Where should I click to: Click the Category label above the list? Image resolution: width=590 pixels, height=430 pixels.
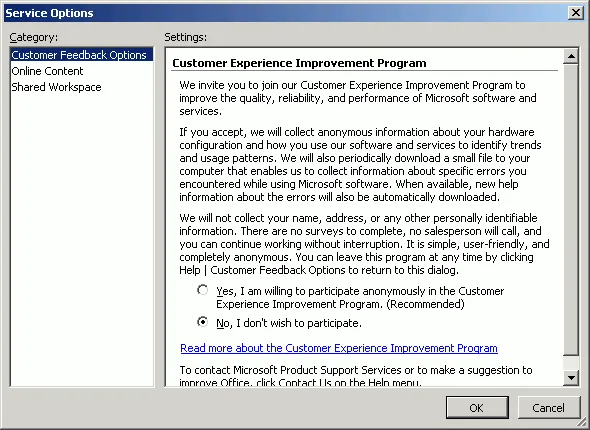34,37
